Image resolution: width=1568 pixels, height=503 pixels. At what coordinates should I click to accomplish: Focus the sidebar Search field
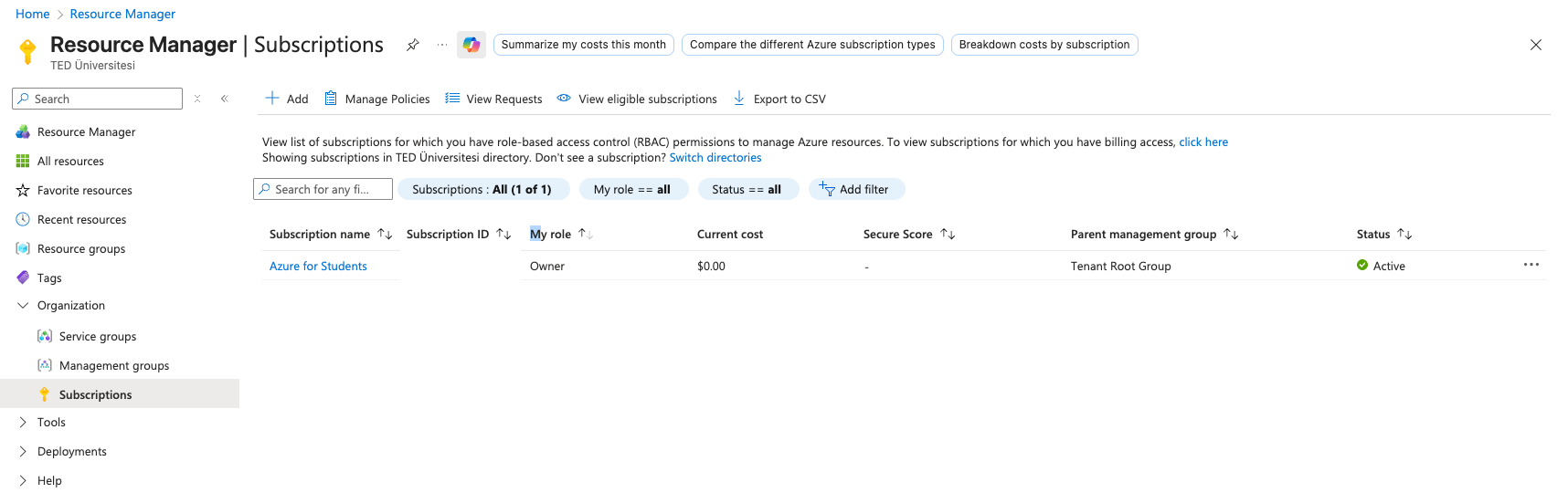pos(98,99)
